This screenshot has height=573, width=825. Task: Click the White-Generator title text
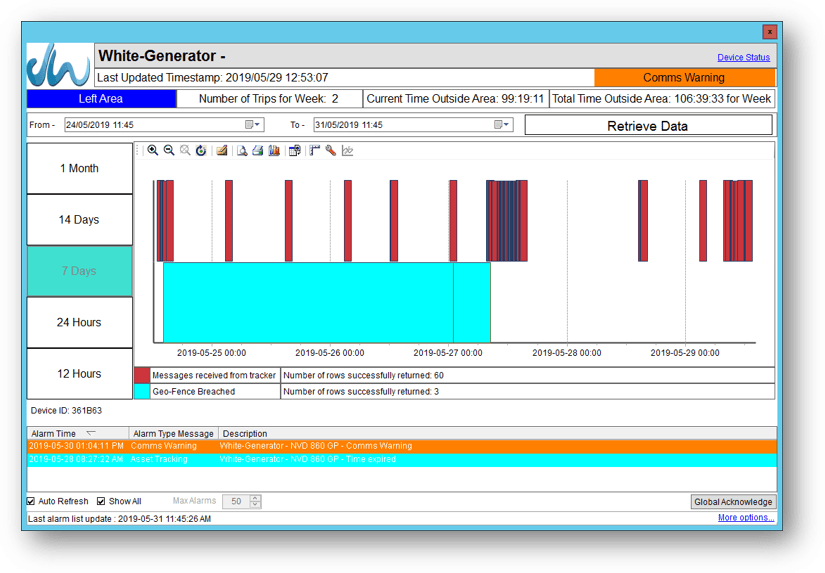pos(162,56)
